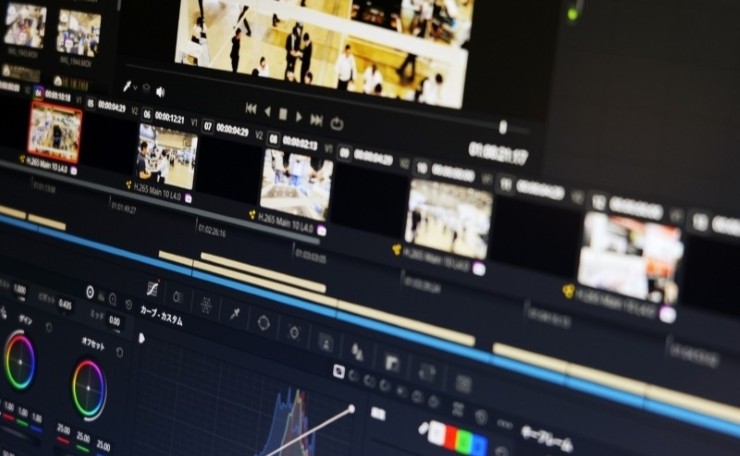Click the Curves palette icon

(x=152, y=289)
